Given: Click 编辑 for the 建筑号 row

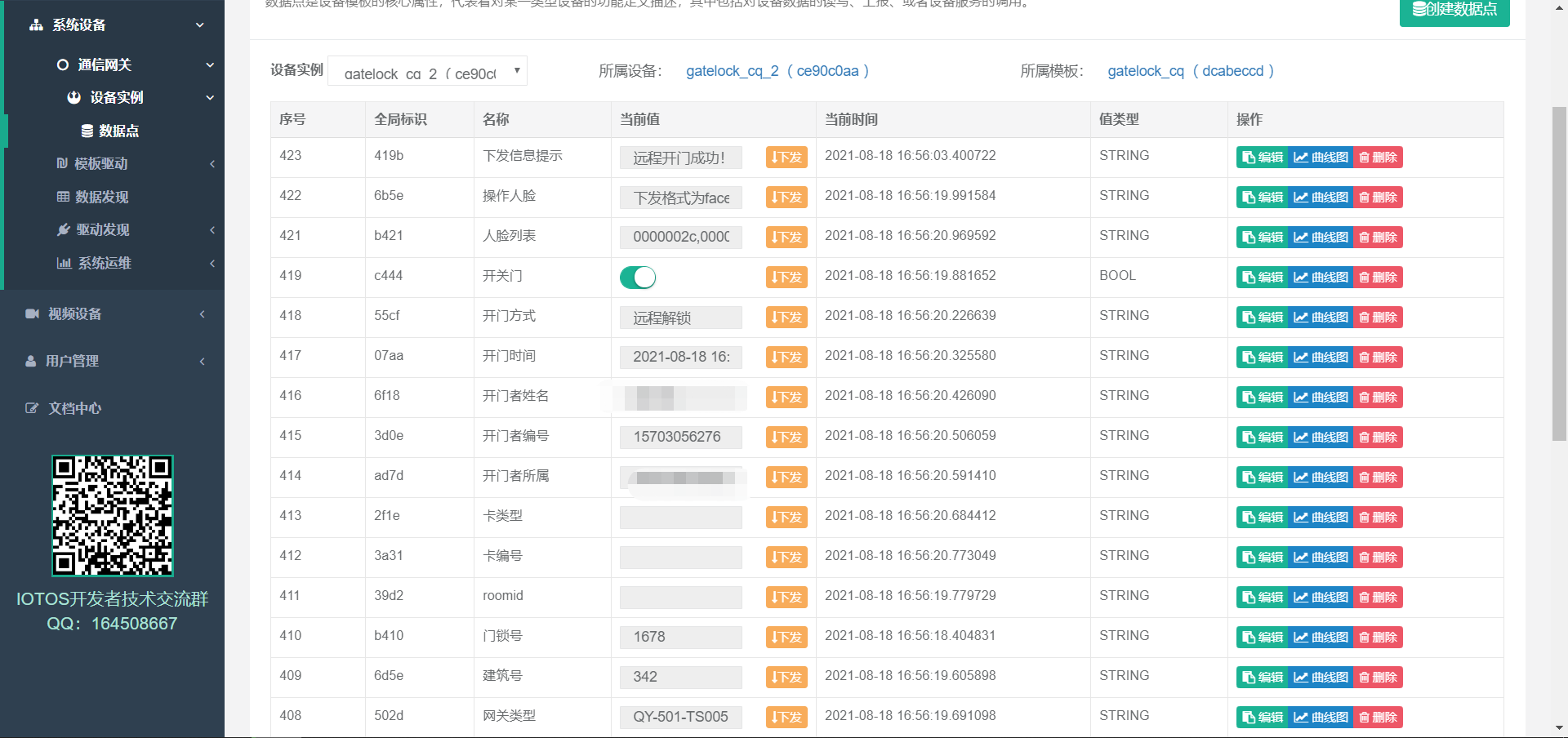Looking at the screenshot, I should (1263, 678).
